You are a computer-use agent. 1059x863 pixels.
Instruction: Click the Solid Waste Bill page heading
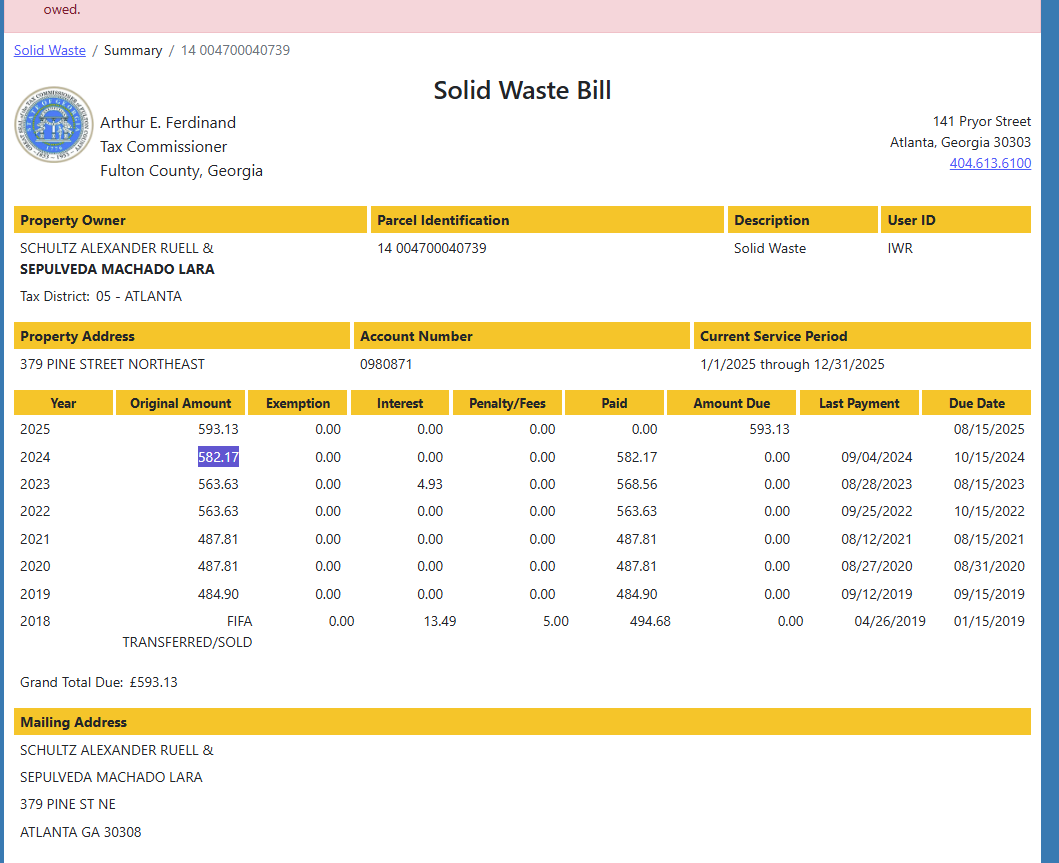click(522, 90)
